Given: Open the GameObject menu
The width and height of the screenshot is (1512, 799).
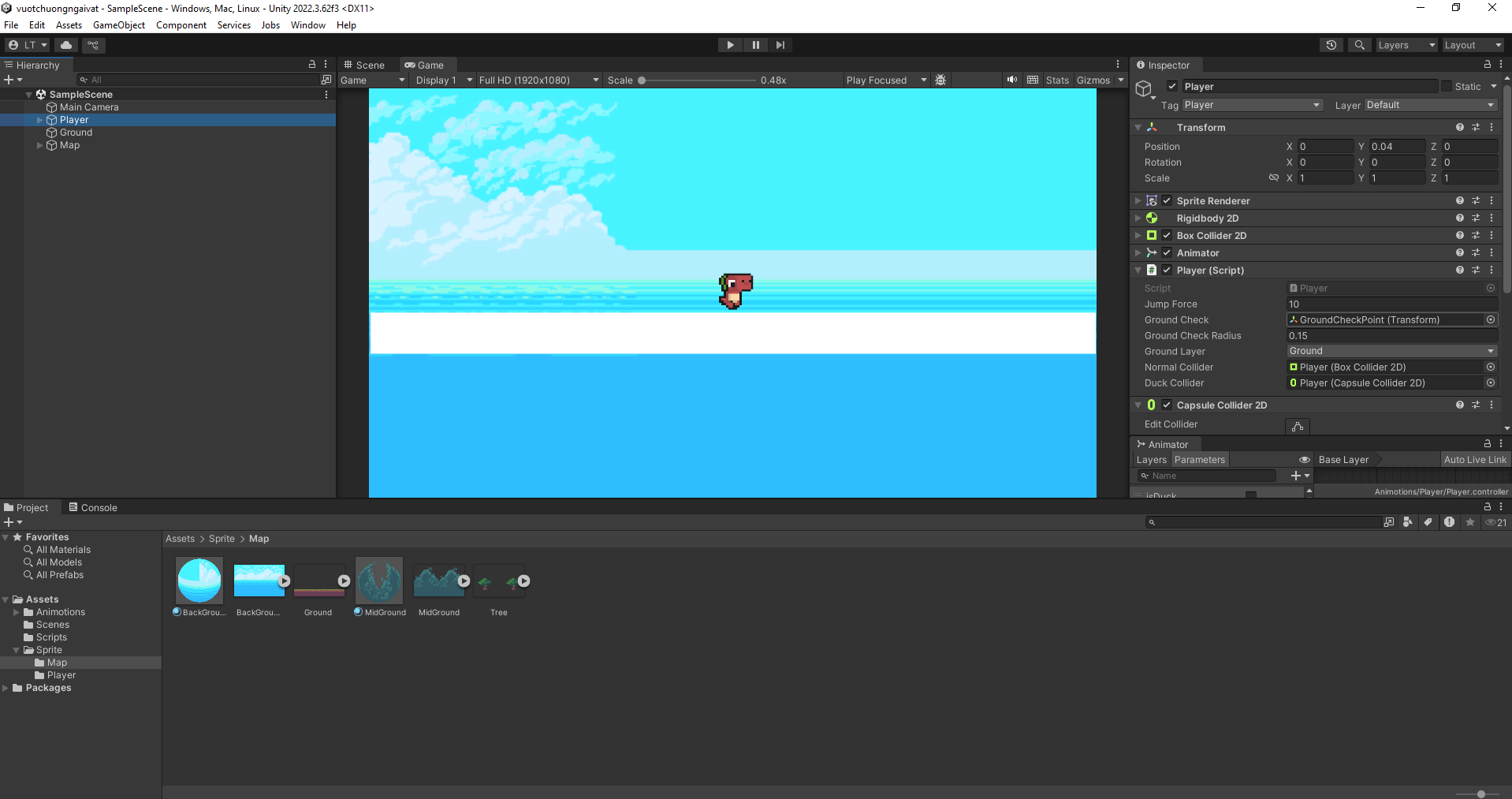Looking at the screenshot, I should (119, 25).
